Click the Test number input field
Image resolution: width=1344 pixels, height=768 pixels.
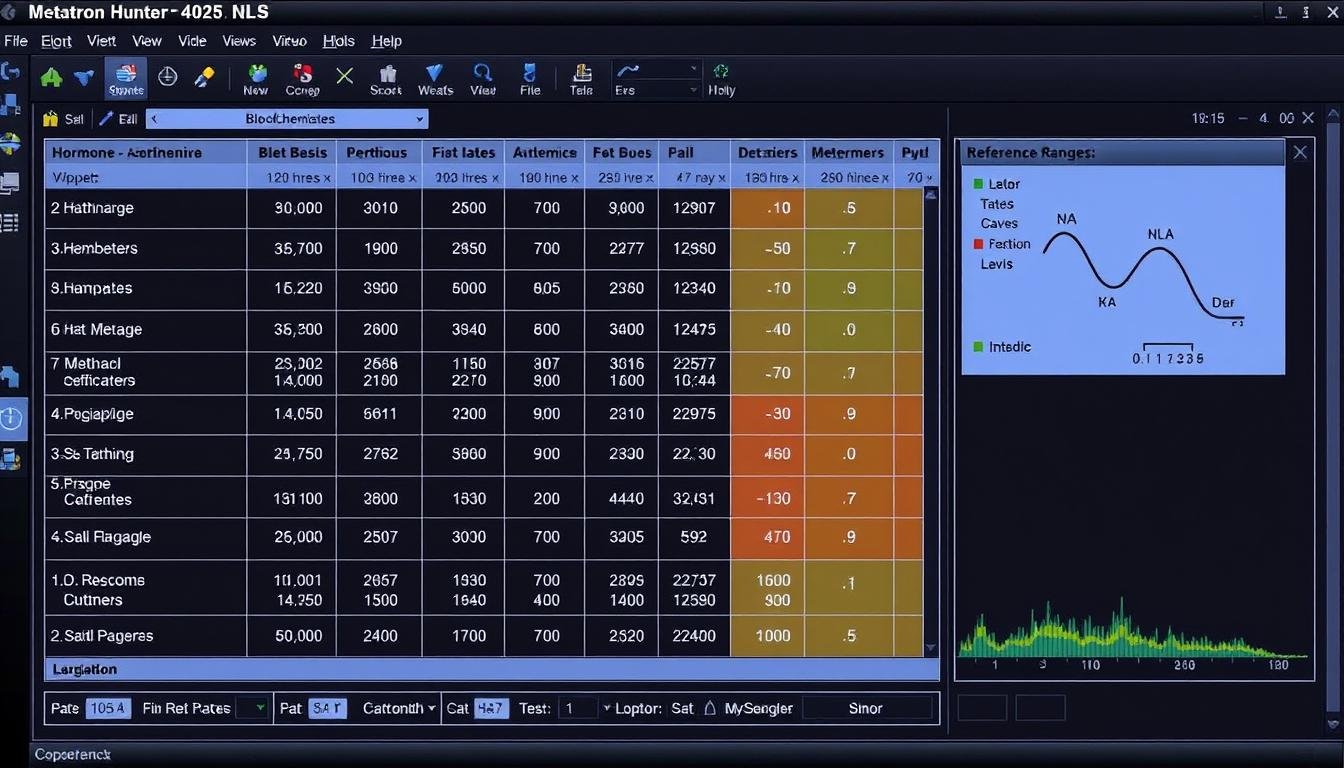[x=578, y=707]
